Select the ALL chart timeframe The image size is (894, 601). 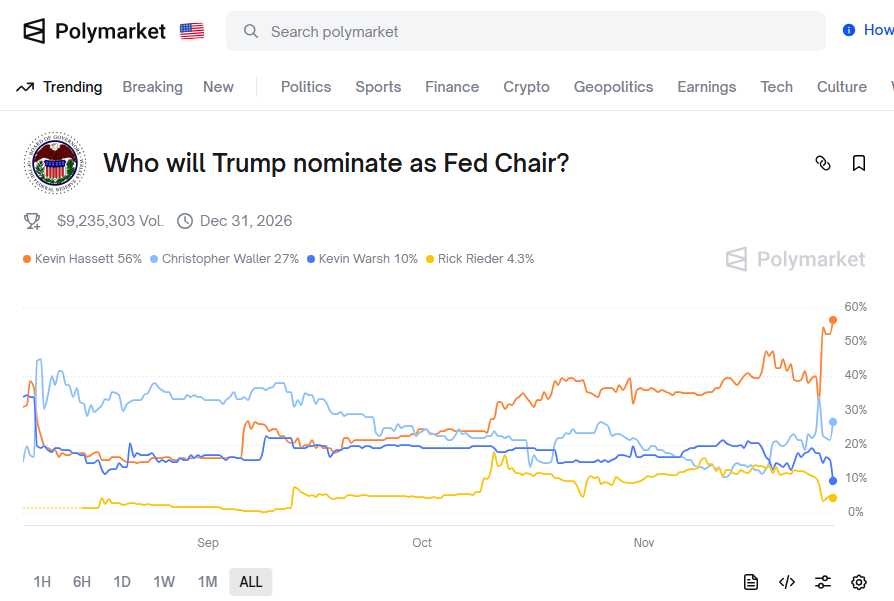250,581
